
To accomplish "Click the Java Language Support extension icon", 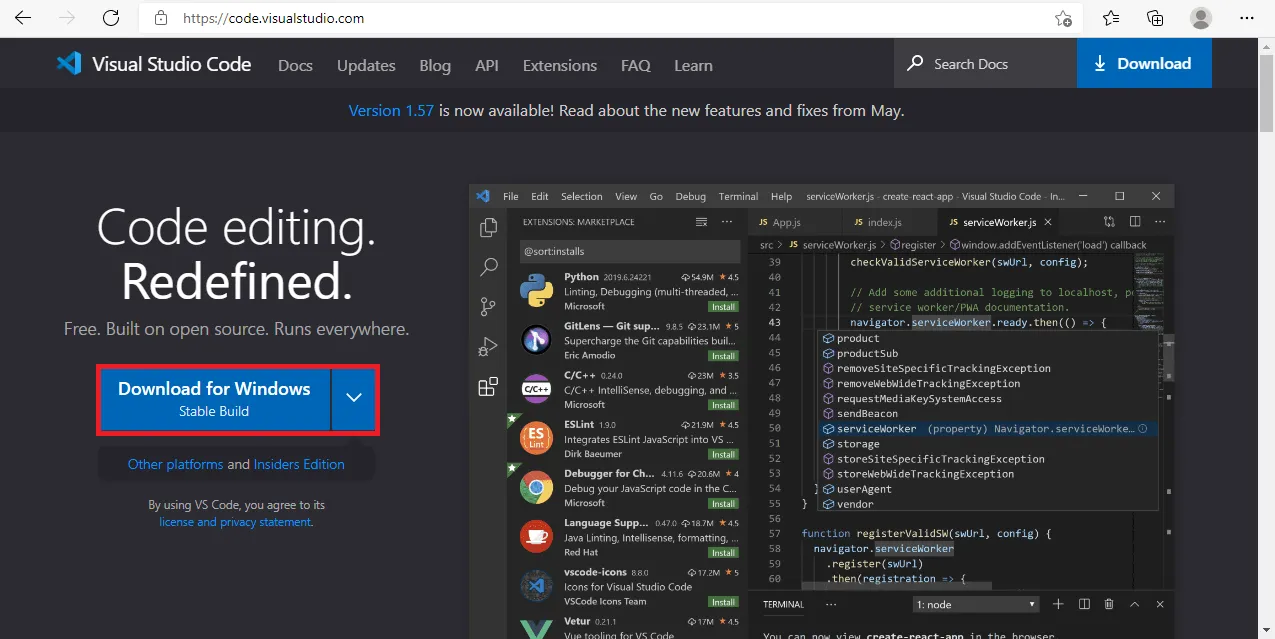I will [x=537, y=537].
